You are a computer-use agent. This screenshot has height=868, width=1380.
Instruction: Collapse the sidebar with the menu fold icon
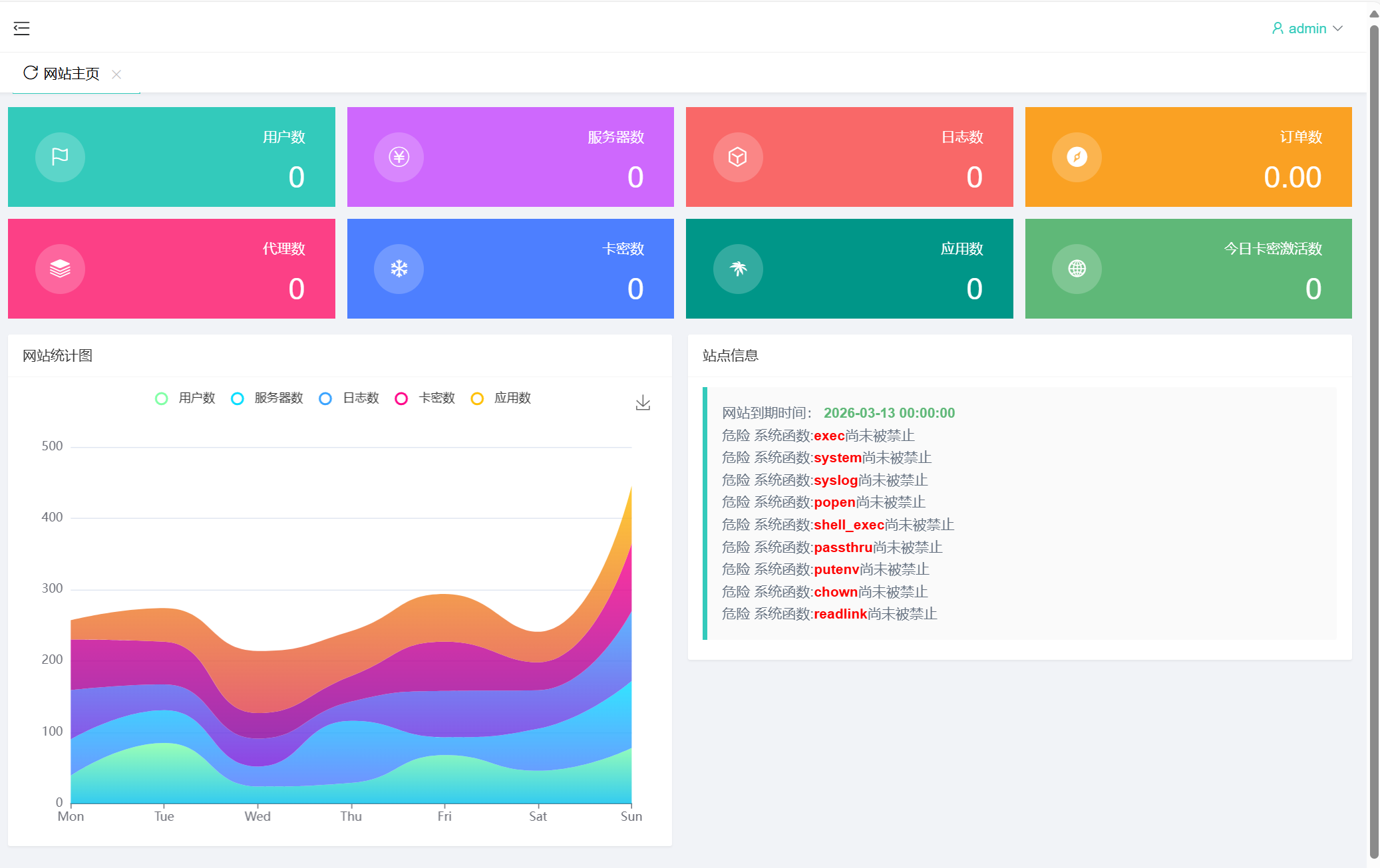[x=21, y=28]
